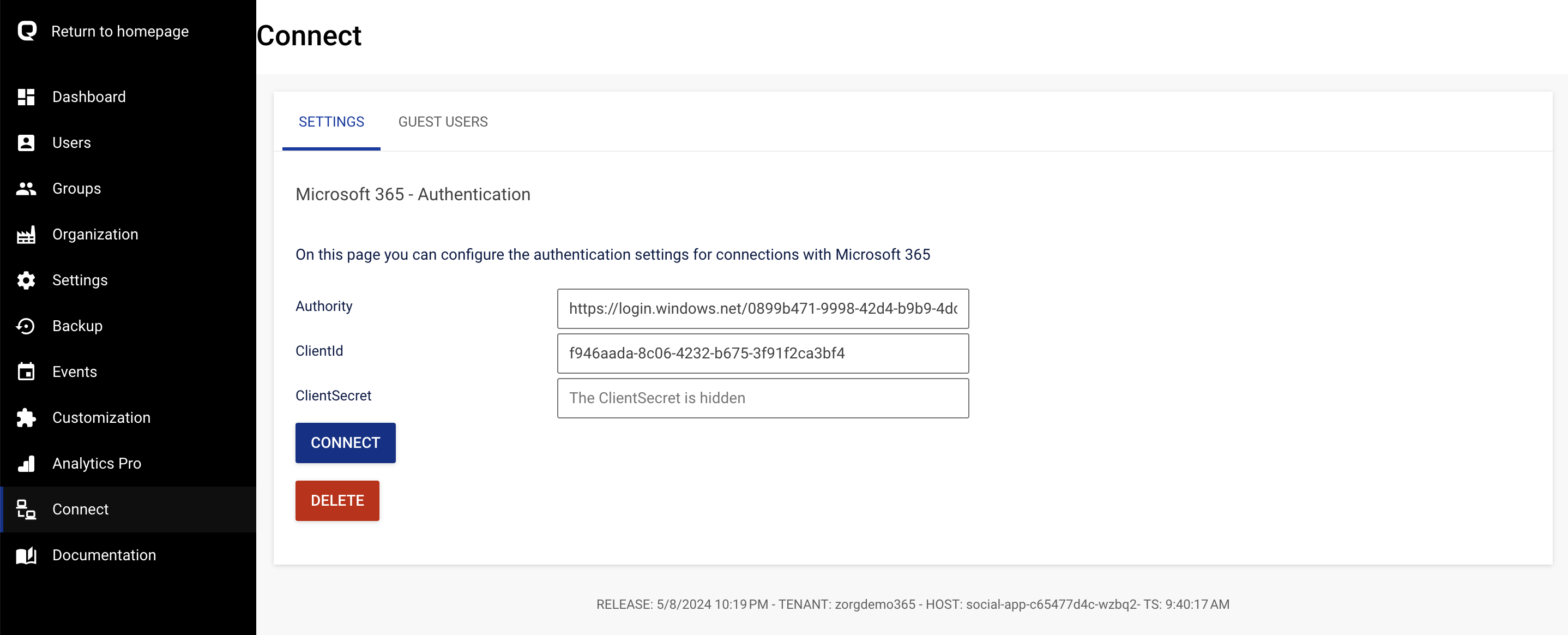Open the Events menu item
Screen dimensions: 1568x635
click(128, 372)
